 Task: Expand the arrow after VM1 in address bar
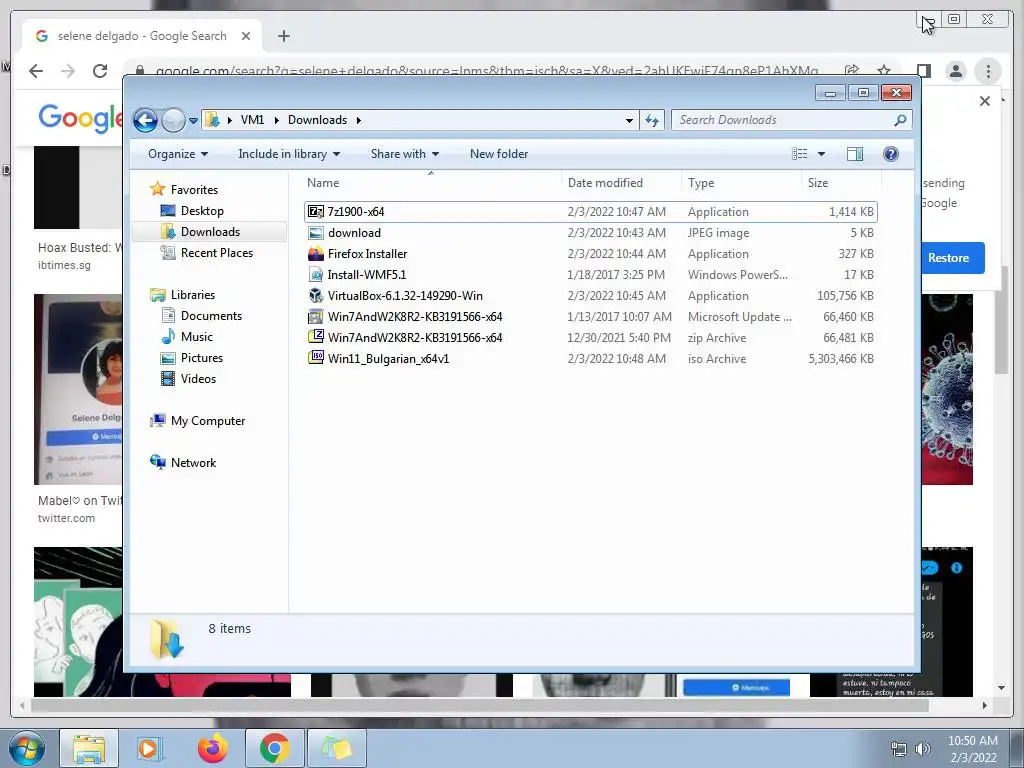[277, 120]
